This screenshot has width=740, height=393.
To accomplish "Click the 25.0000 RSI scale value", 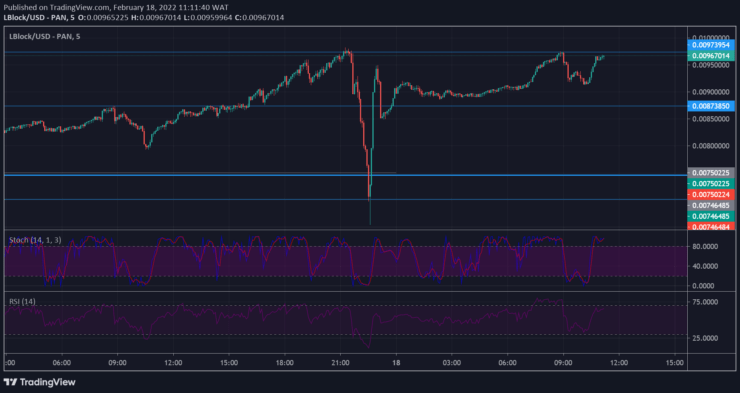I will tap(705, 338).
